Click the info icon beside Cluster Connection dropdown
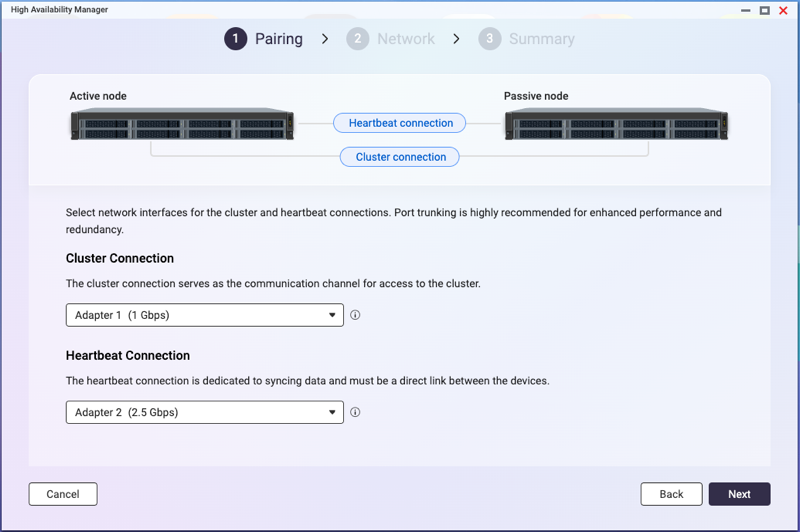800x532 pixels. click(x=355, y=315)
